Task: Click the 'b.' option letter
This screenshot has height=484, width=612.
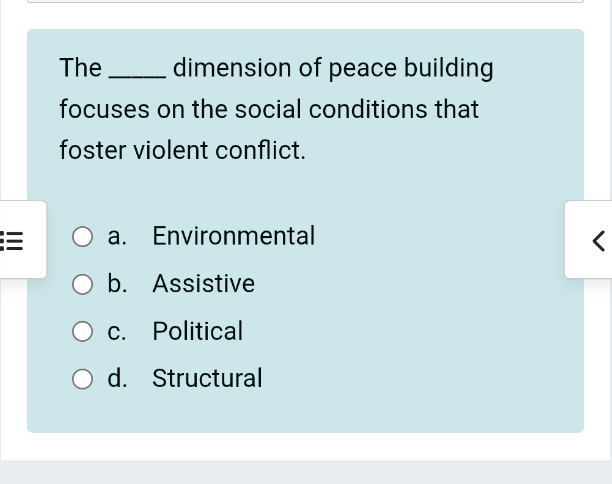Action: point(117,283)
